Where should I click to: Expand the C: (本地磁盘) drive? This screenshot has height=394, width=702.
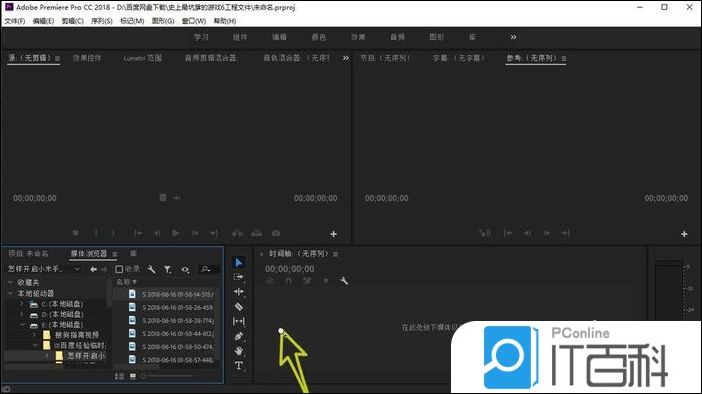click(21, 304)
